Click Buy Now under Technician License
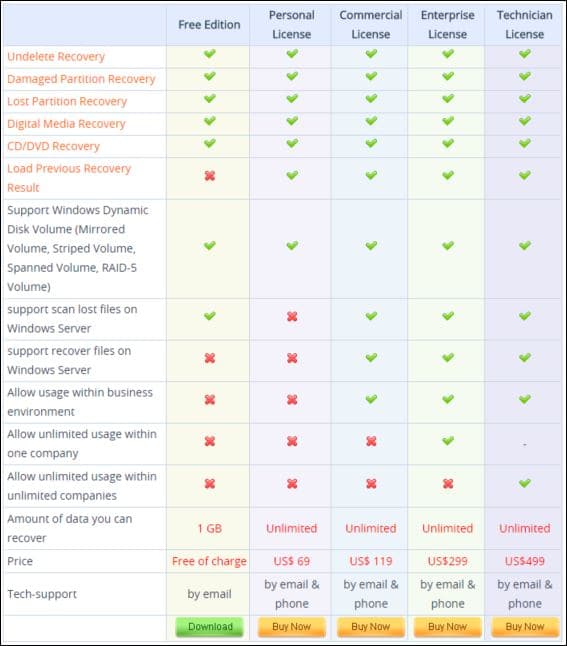567x646 pixels. [x=525, y=627]
